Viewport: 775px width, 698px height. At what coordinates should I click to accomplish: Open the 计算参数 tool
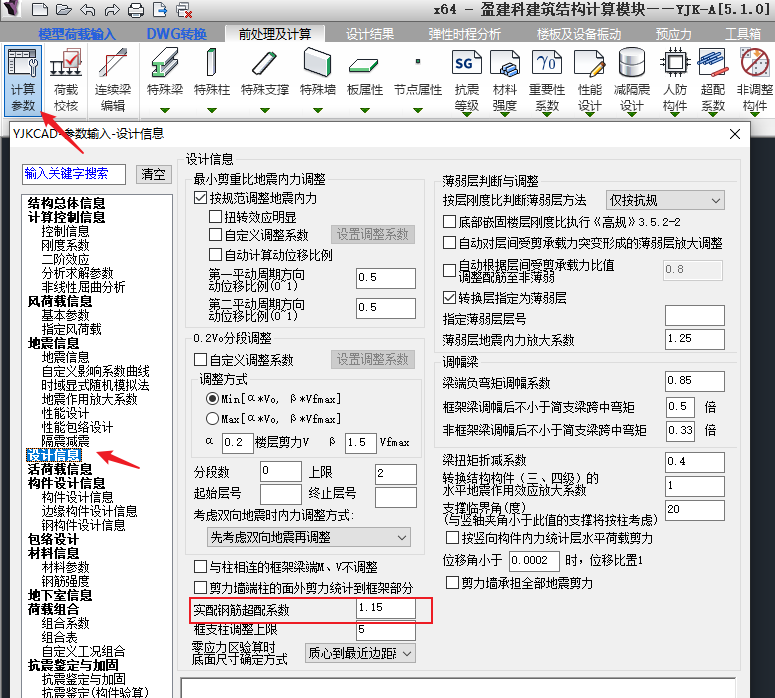[x=23, y=80]
